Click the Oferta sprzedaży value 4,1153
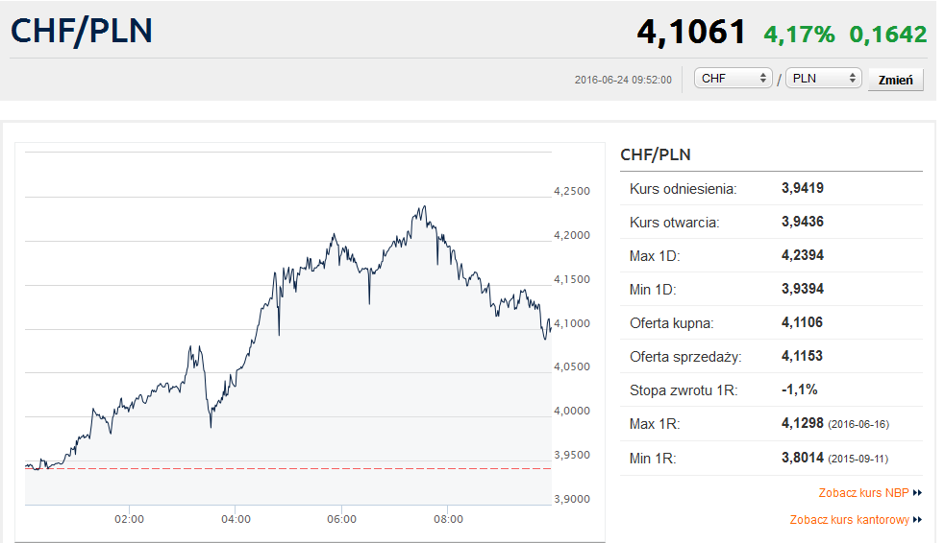 (802, 356)
